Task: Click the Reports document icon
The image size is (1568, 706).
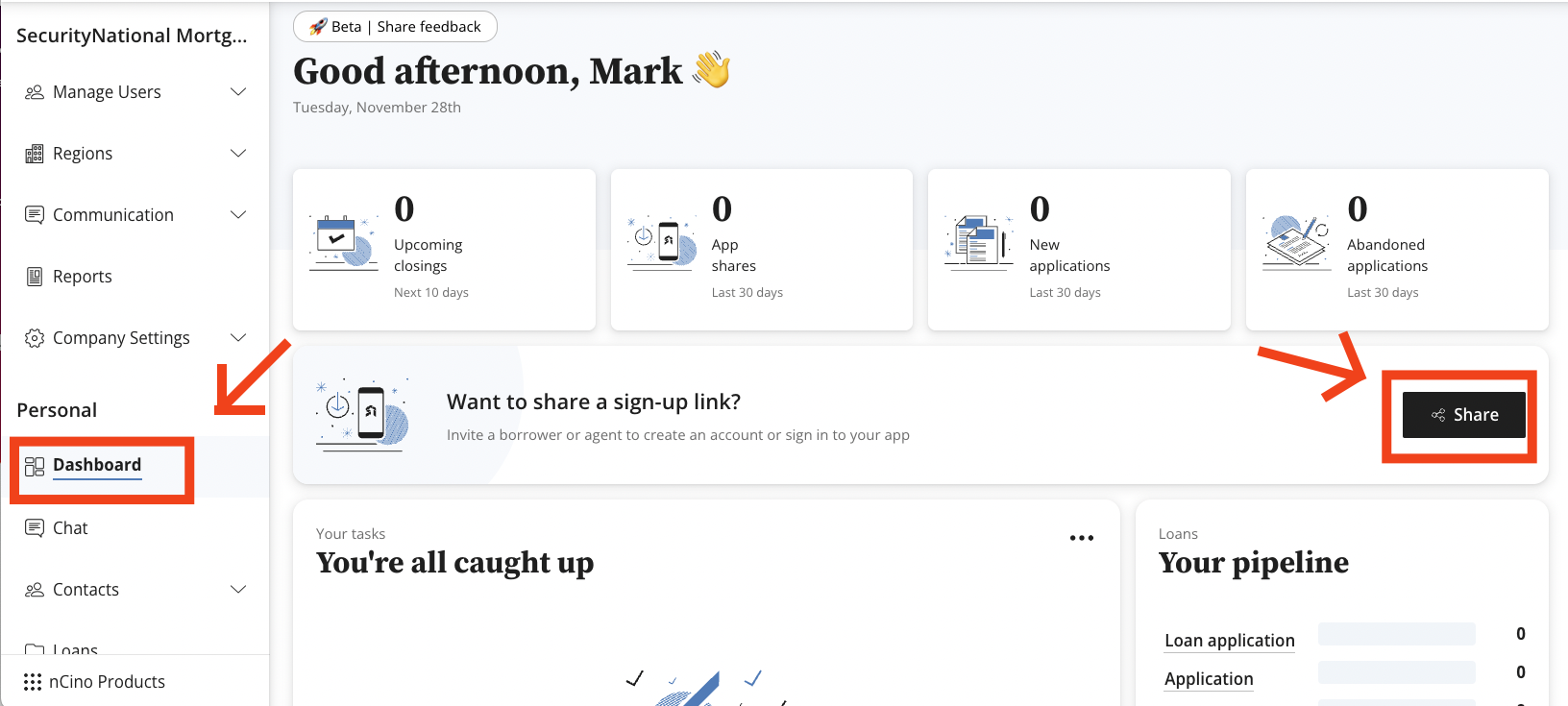Action: 35,277
